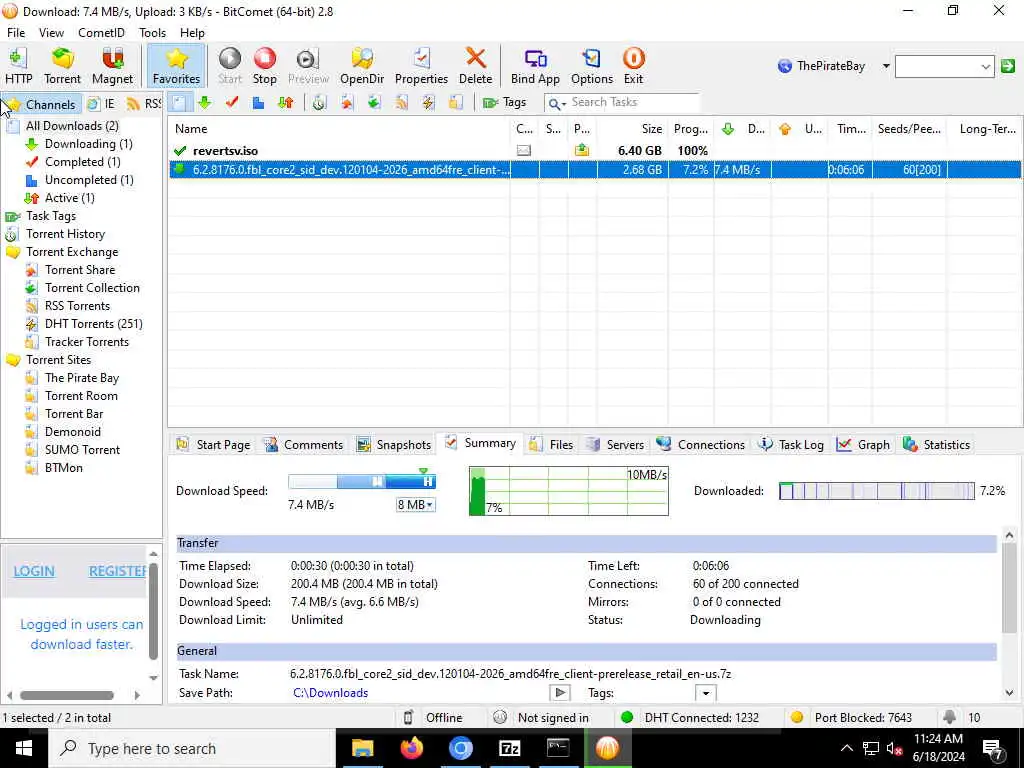Image resolution: width=1024 pixels, height=768 pixels.
Task: Click the Downloaded pieces progress bar
Action: coord(876,491)
